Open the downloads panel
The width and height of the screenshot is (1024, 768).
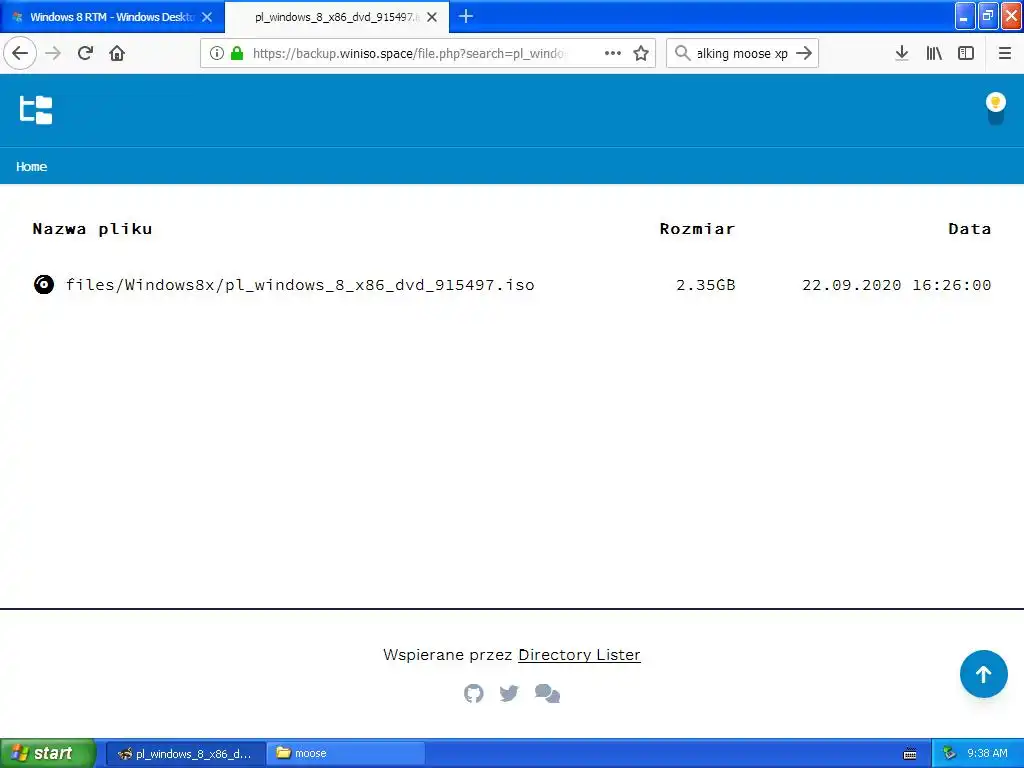[902, 53]
